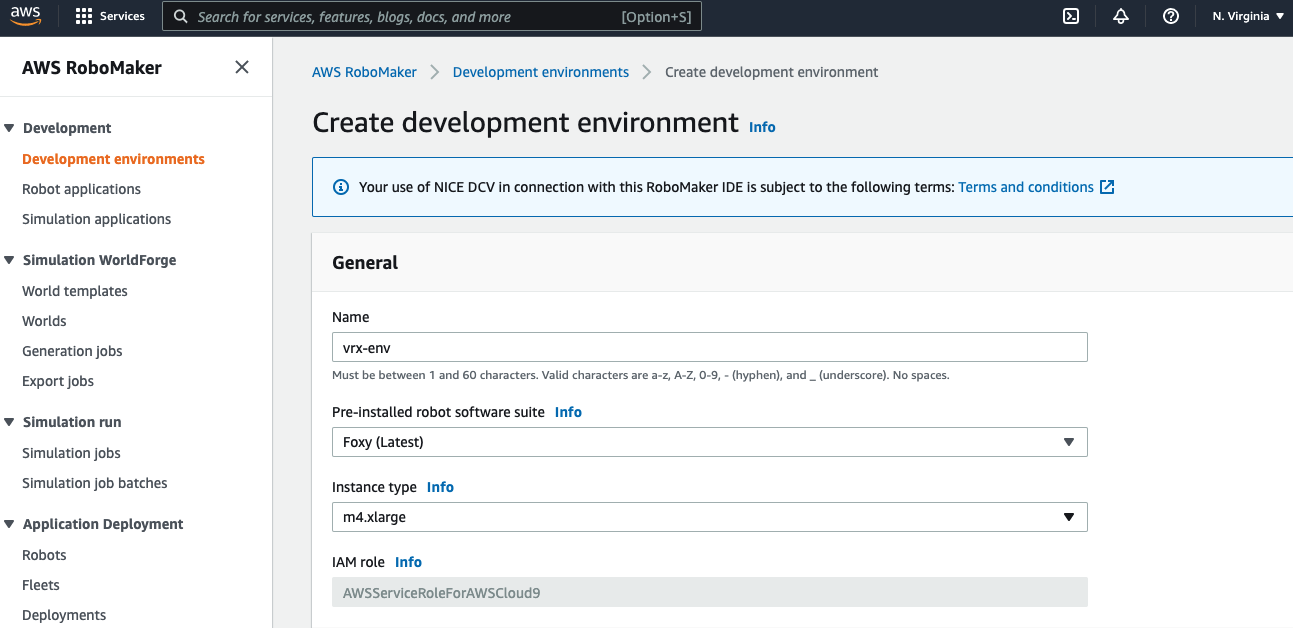
Task: Click the external link icon beside Terms
Action: coord(1107,187)
